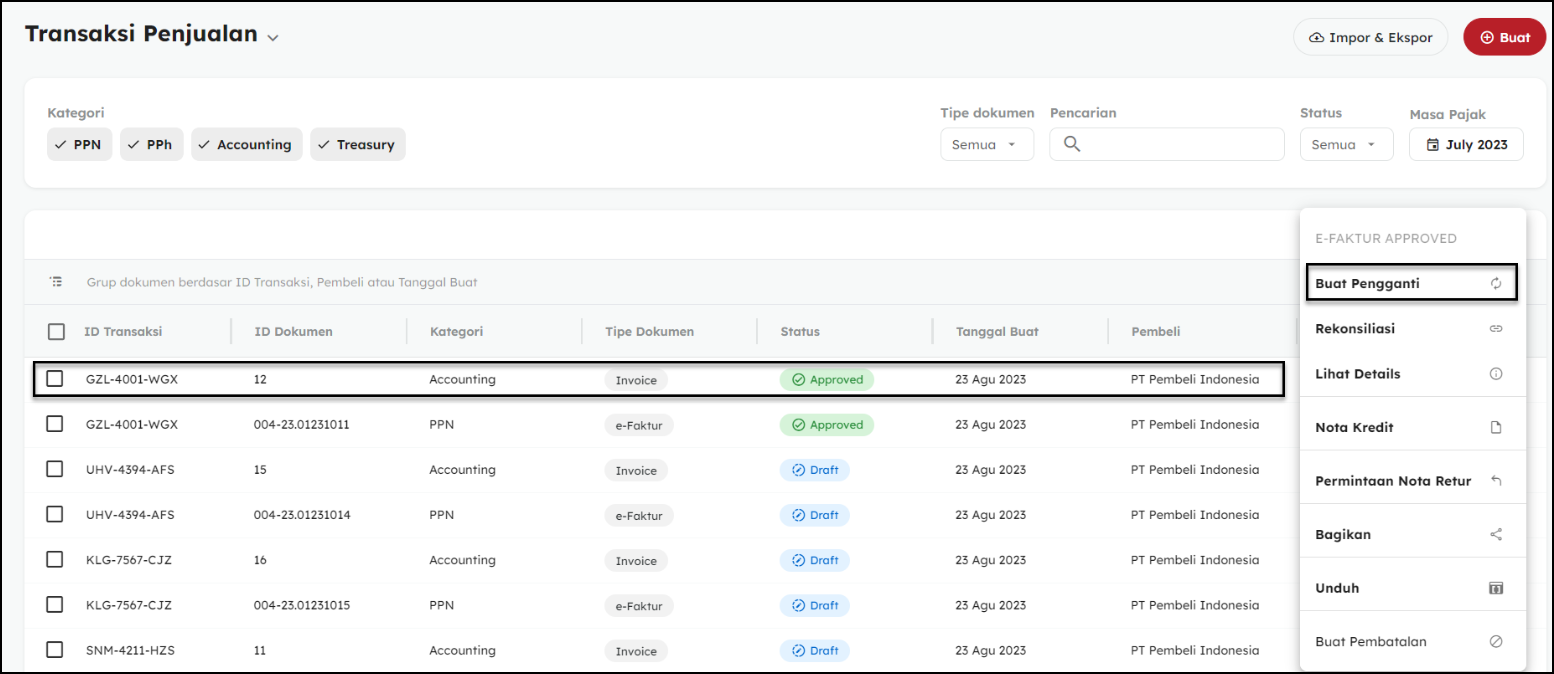The image size is (1554, 674).
Task: Click into the Pencarian search field
Action: point(1180,145)
